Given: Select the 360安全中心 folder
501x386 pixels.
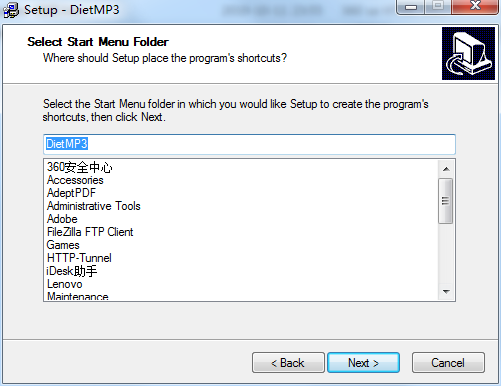Looking at the screenshot, I should [x=80, y=167].
